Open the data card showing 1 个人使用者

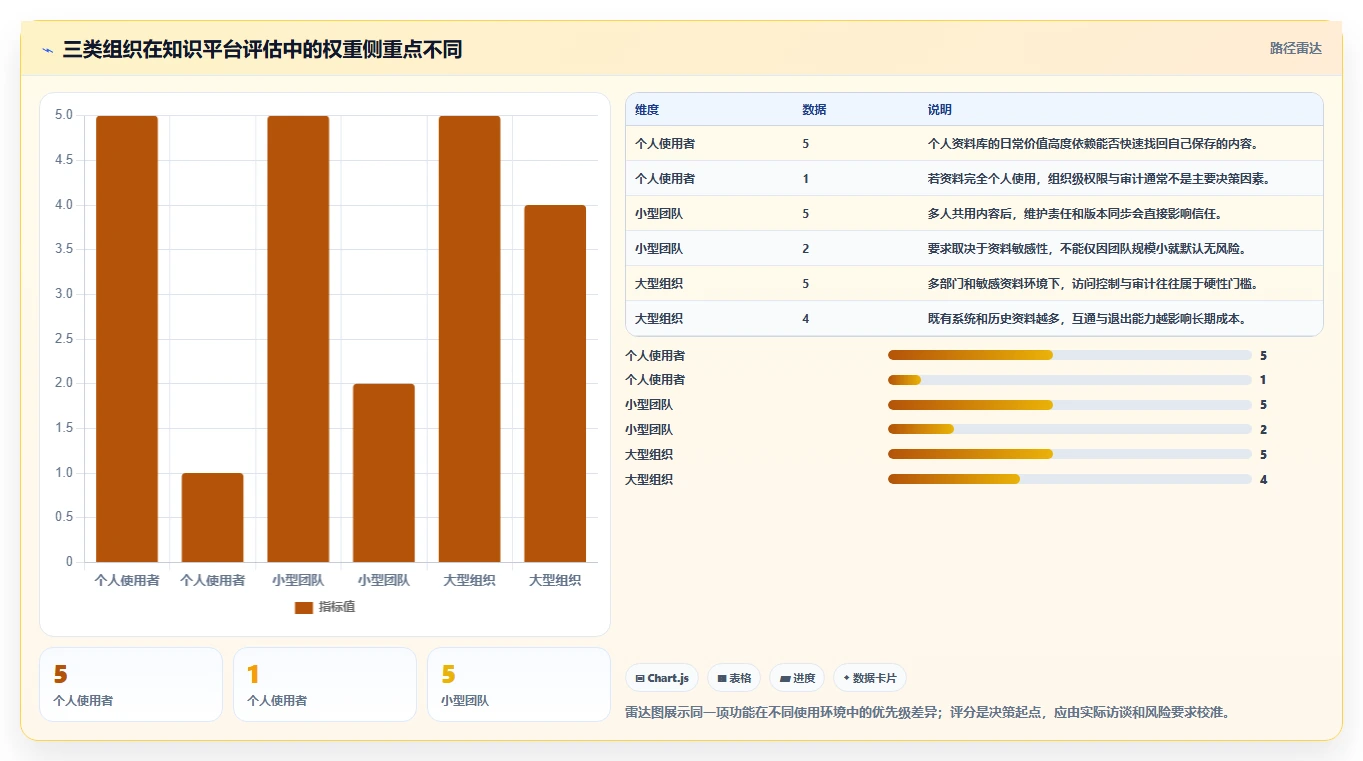tap(324, 684)
